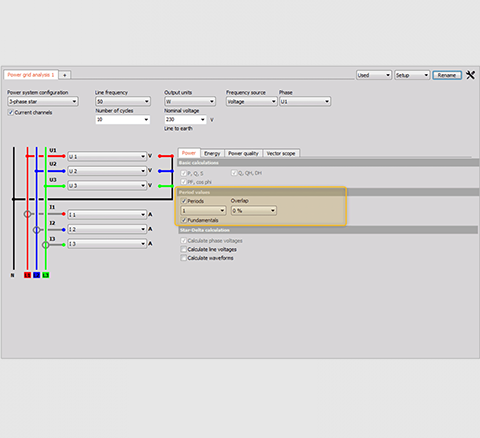Open the wrench and screwdriver settings icon
The width and height of the screenshot is (480, 438).
coord(470,75)
